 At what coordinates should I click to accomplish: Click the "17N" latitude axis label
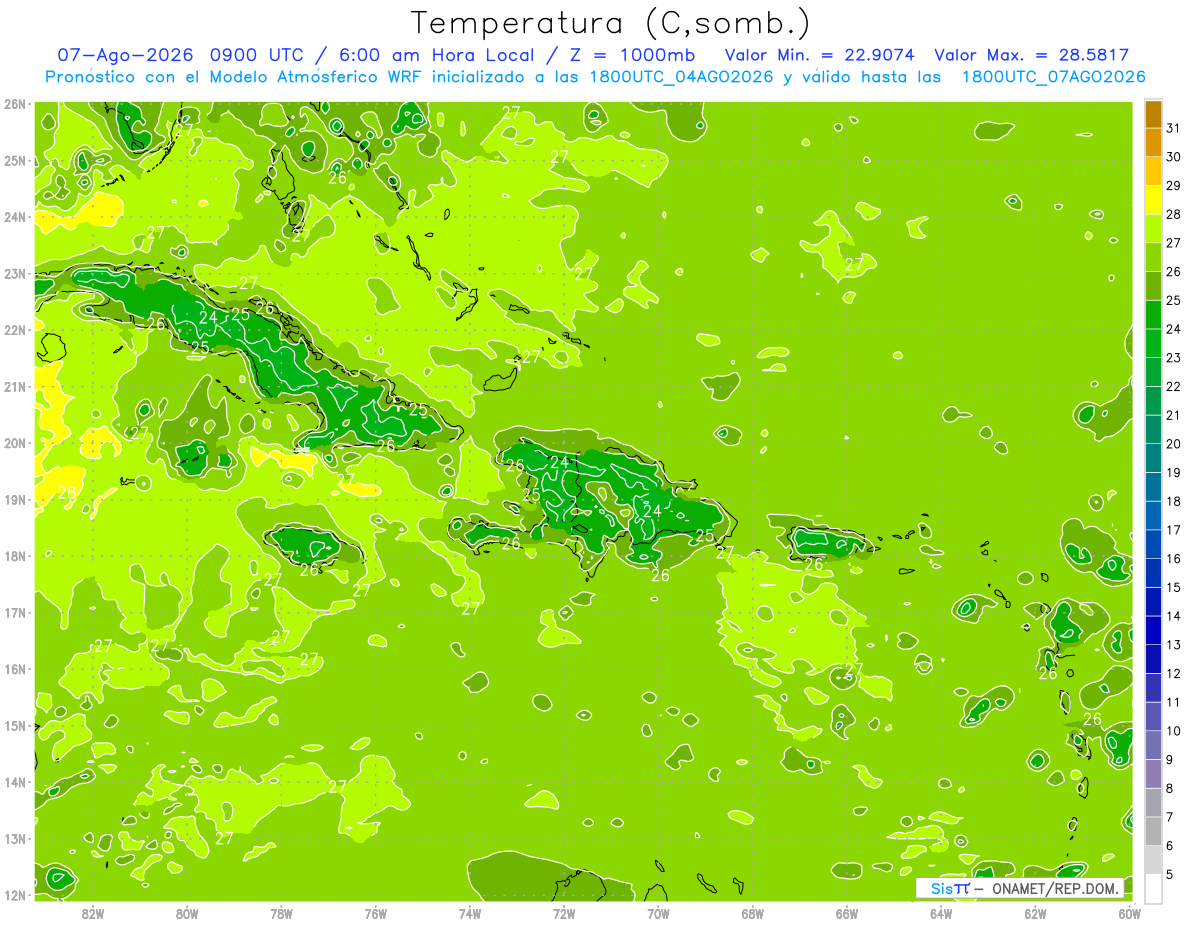pos(15,612)
